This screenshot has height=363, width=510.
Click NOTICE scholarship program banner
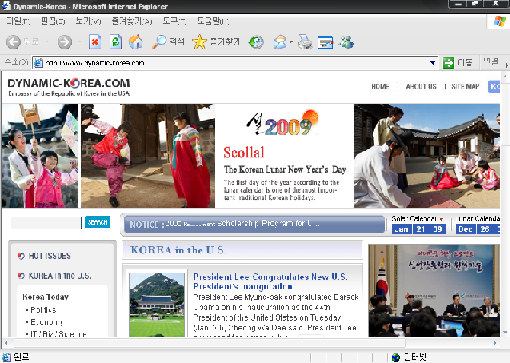pos(254,224)
